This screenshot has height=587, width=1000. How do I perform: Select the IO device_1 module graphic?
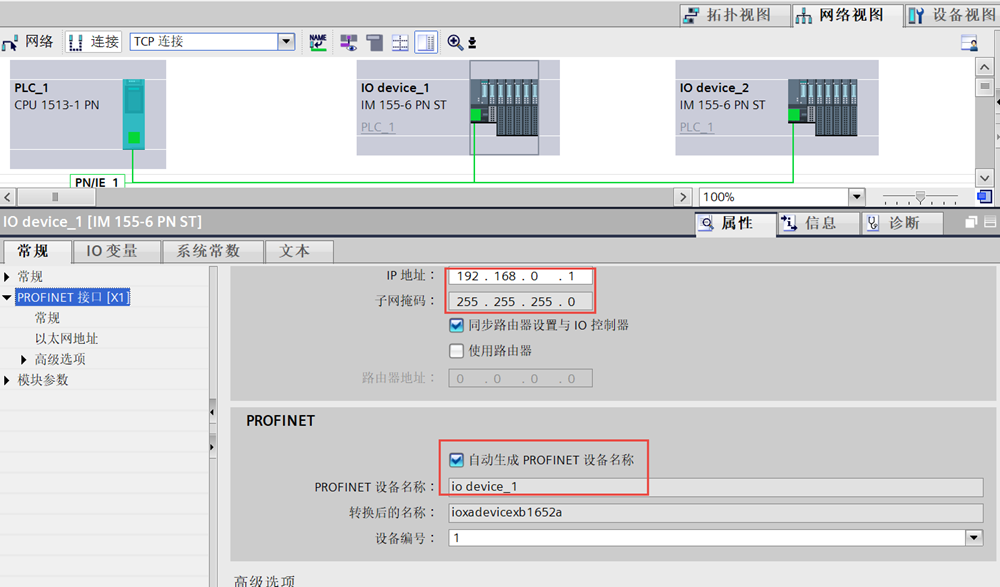tap(504, 109)
